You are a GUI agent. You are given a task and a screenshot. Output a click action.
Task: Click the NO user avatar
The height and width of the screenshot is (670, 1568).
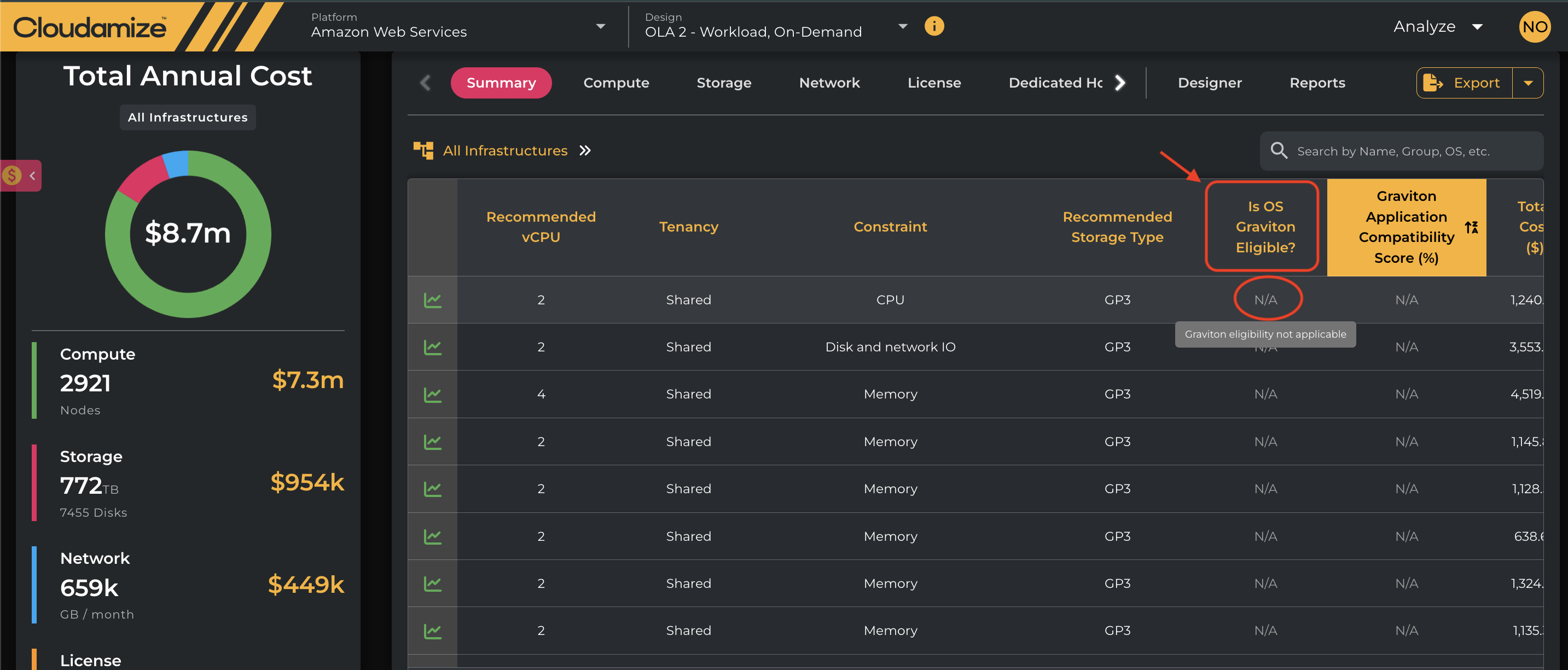tap(1534, 27)
